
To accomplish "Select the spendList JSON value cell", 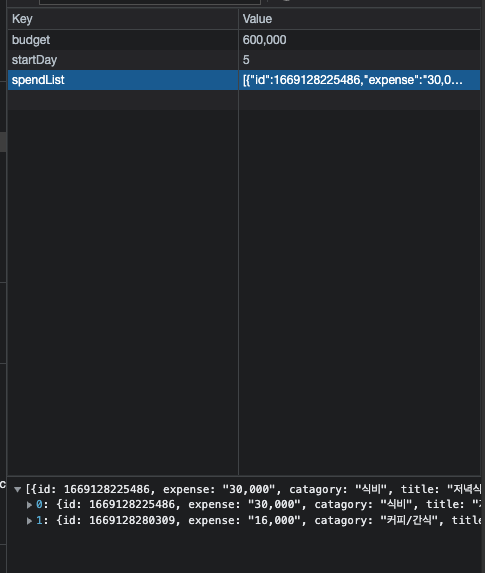I will pyautogui.click(x=360, y=80).
